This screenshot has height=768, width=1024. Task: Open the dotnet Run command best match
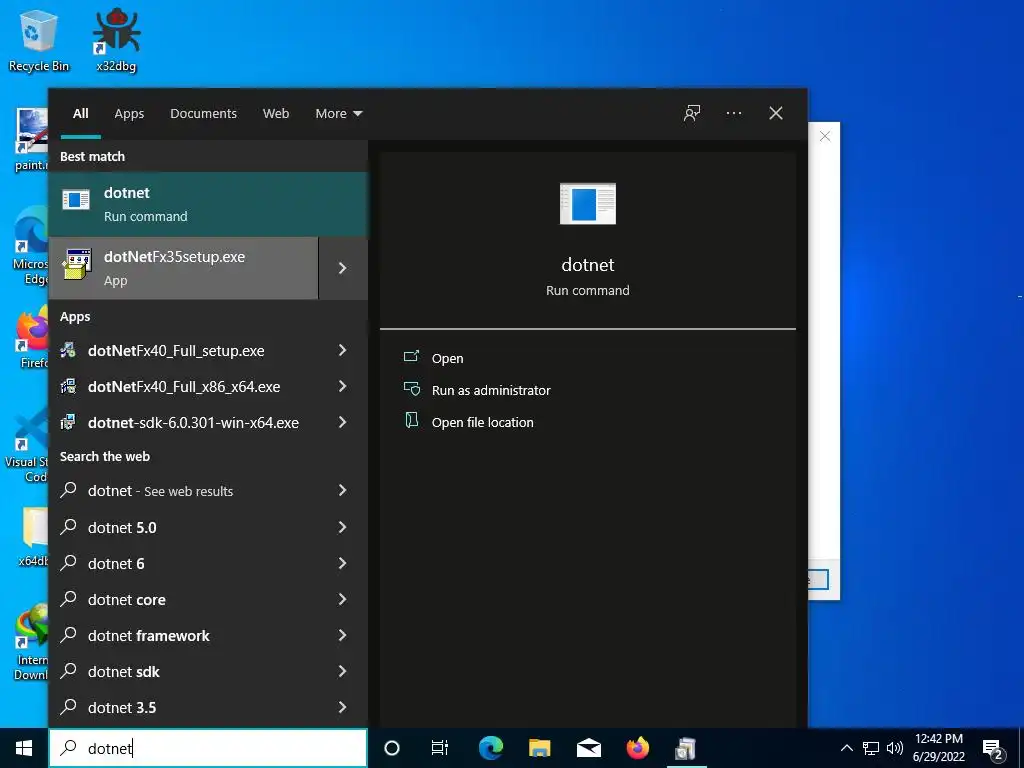click(x=208, y=204)
